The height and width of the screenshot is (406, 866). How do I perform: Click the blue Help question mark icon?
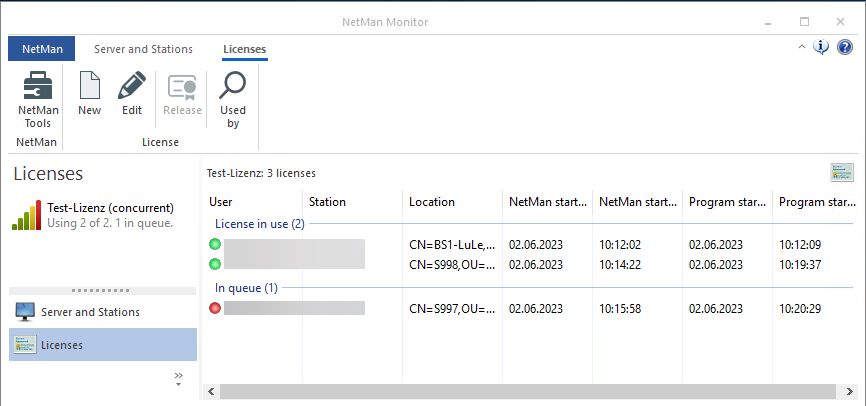click(x=845, y=47)
